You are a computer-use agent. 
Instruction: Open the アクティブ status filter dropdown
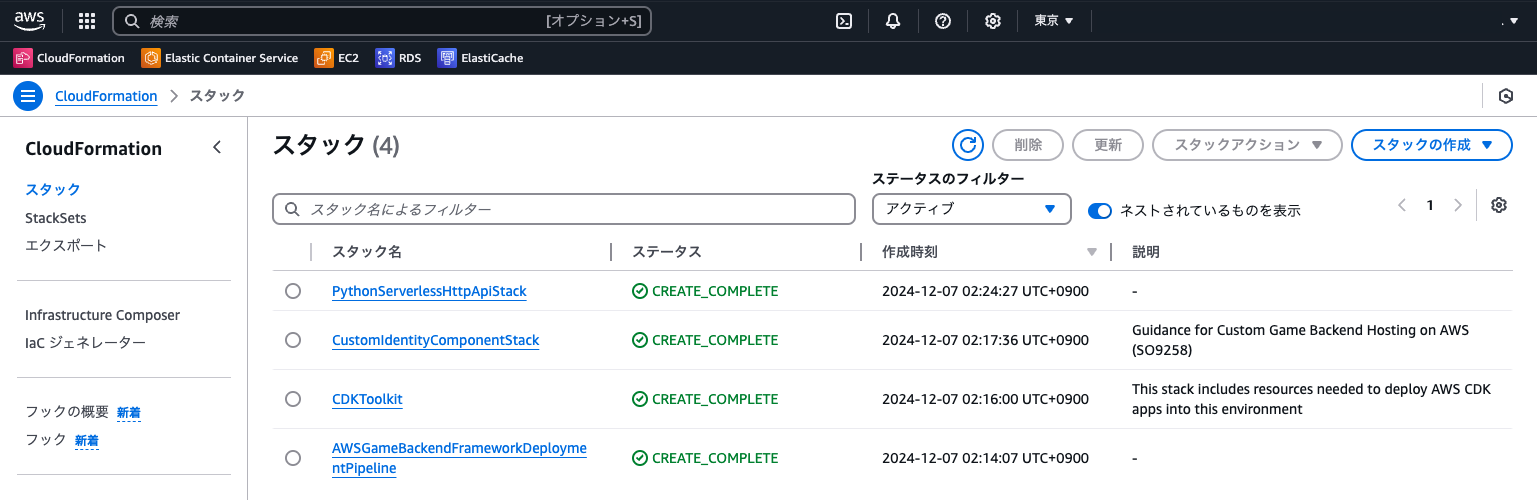(x=972, y=209)
